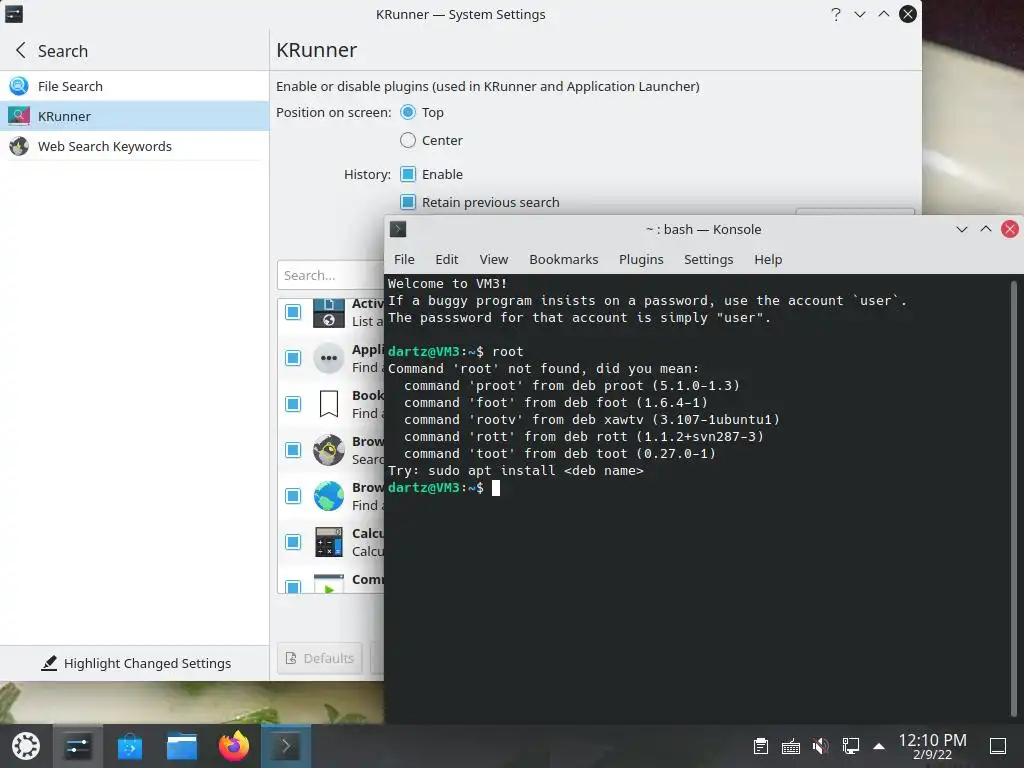The image size is (1024, 768).
Task: Click the Browser History plugin icon
Action: (x=328, y=450)
